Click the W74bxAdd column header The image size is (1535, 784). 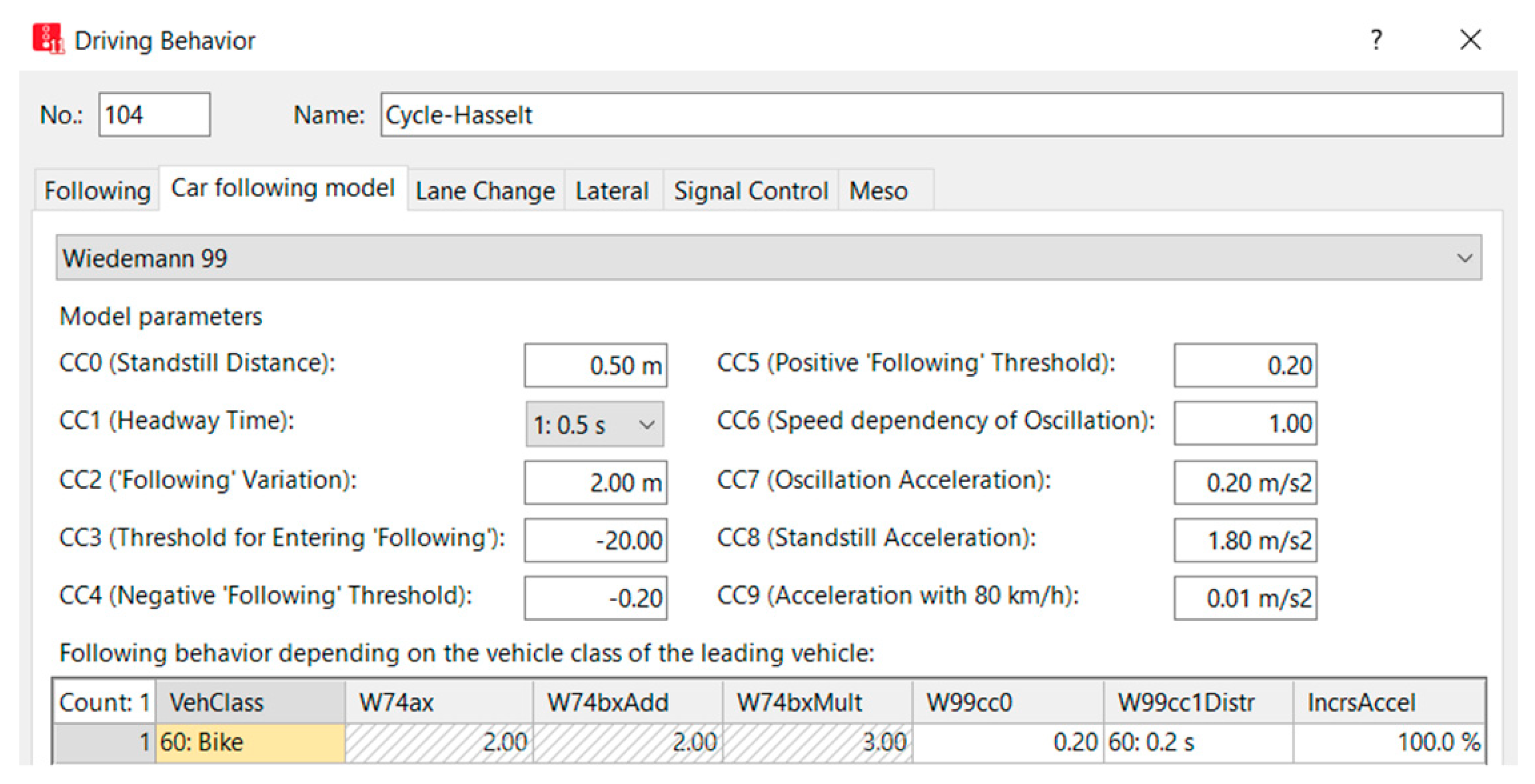click(x=628, y=702)
